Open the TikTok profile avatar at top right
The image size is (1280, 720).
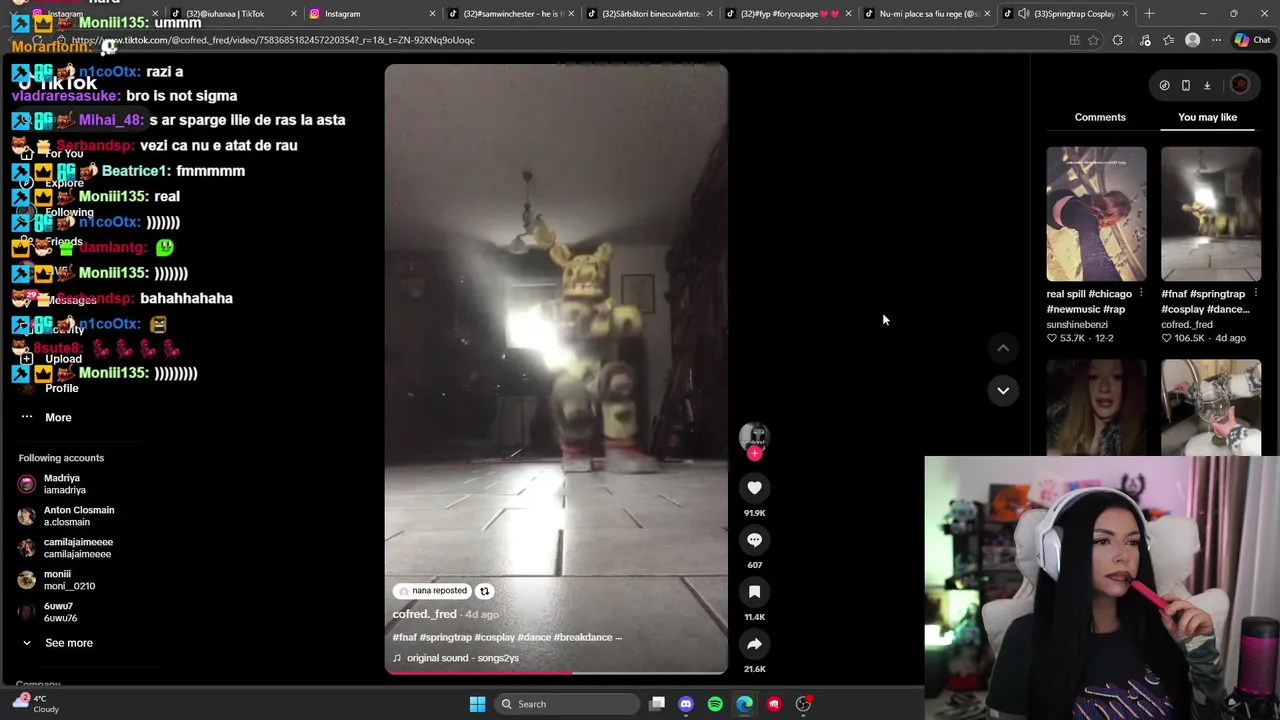point(1240,85)
